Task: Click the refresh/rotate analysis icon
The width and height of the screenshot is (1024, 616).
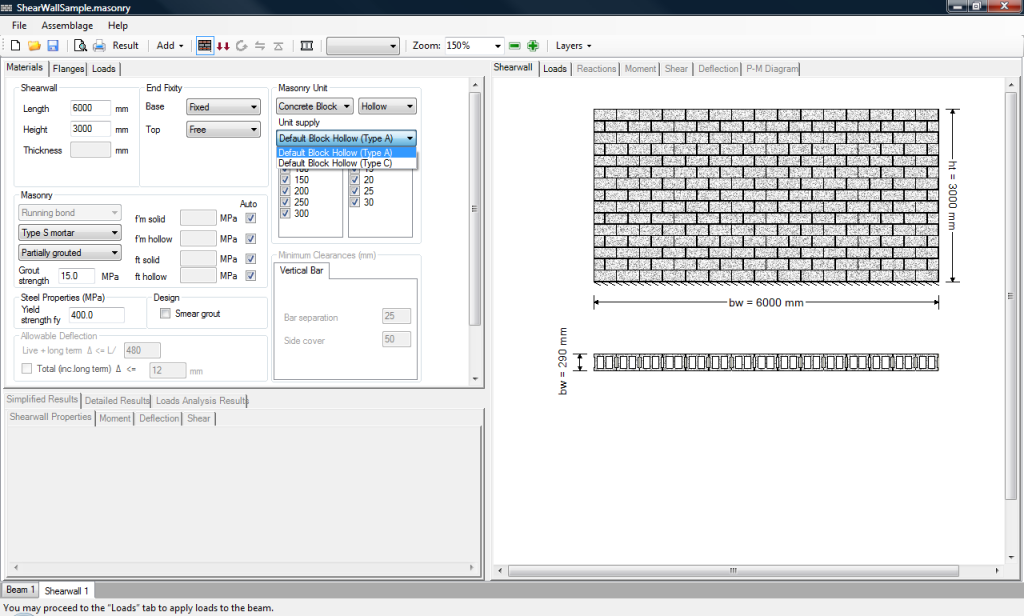Action: (x=242, y=45)
